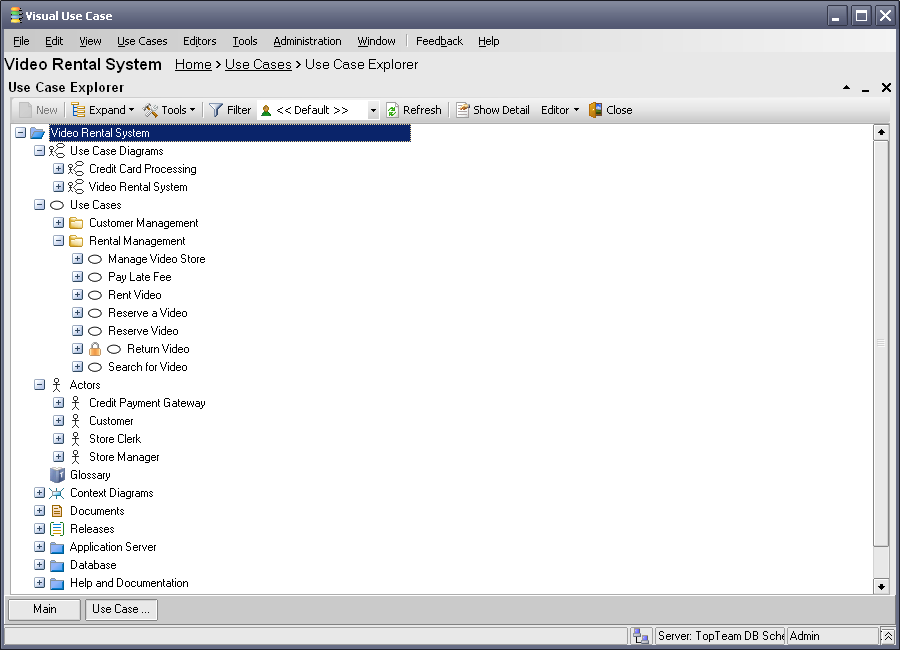Switch to the Use Case ... tab
Viewport: 900px width, 650px height.
click(x=121, y=609)
